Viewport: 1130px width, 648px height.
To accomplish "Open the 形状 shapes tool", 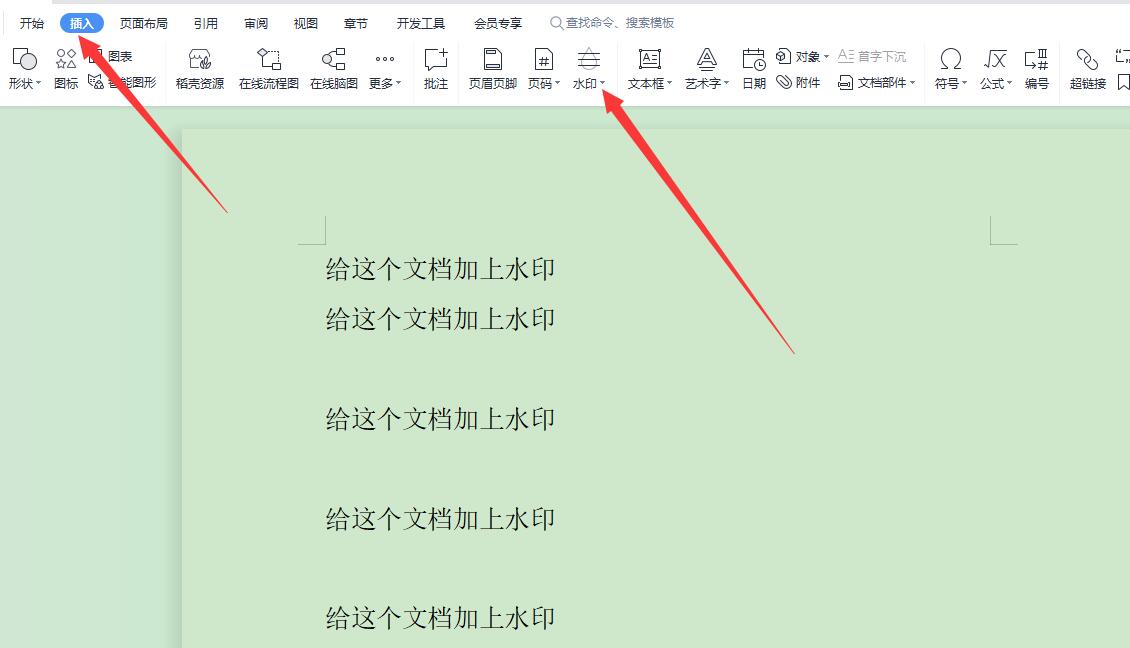I will (x=24, y=68).
